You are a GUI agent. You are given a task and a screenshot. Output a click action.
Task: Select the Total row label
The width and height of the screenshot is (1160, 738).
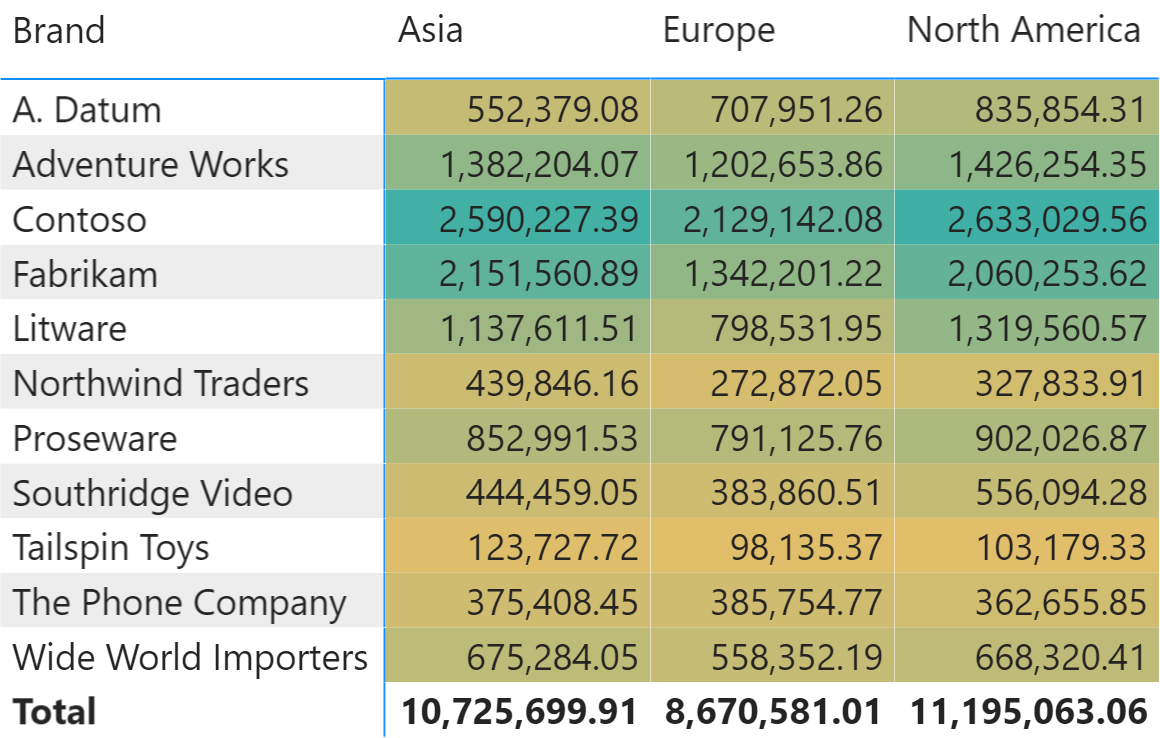point(54,712)
